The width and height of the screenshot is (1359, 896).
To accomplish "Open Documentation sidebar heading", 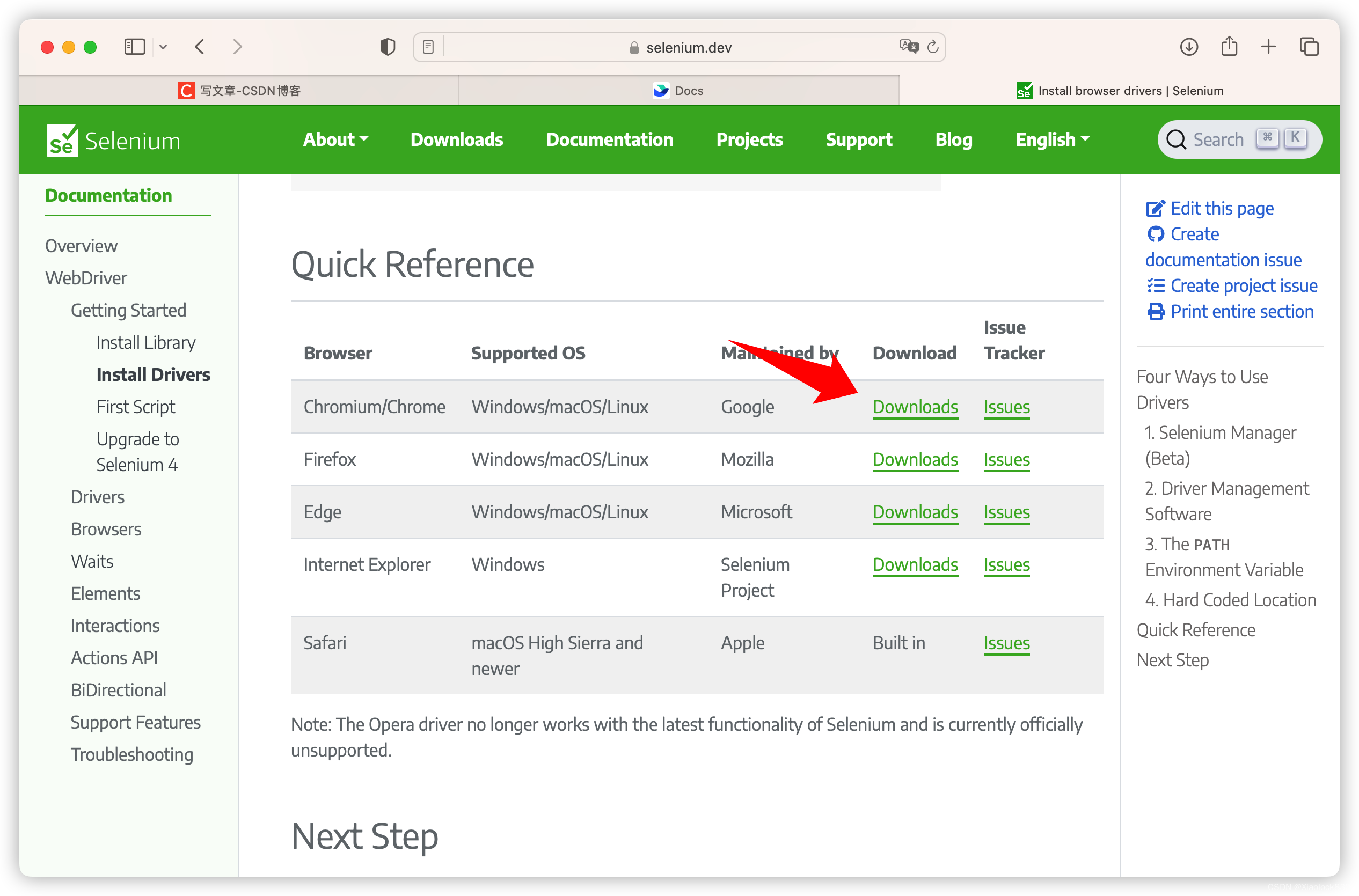I will pos(108,195).
